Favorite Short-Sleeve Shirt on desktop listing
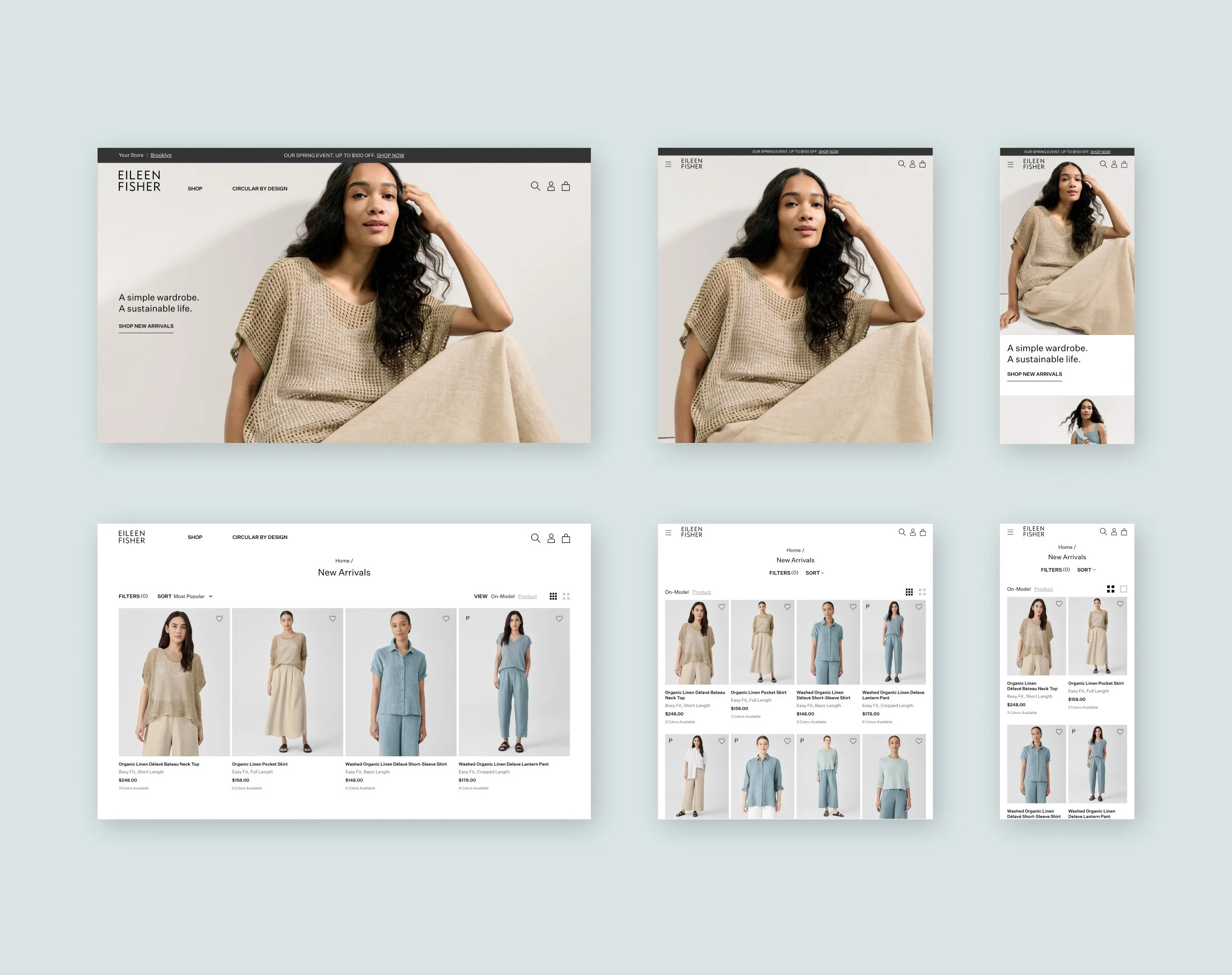This screenshot has width=1232, height=975. [x=446, y=618]
